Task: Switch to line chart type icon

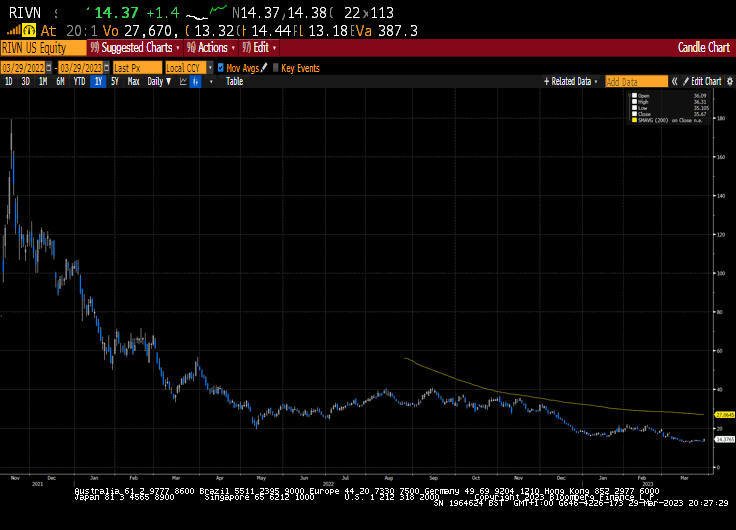Action: [x=183, y=82]
